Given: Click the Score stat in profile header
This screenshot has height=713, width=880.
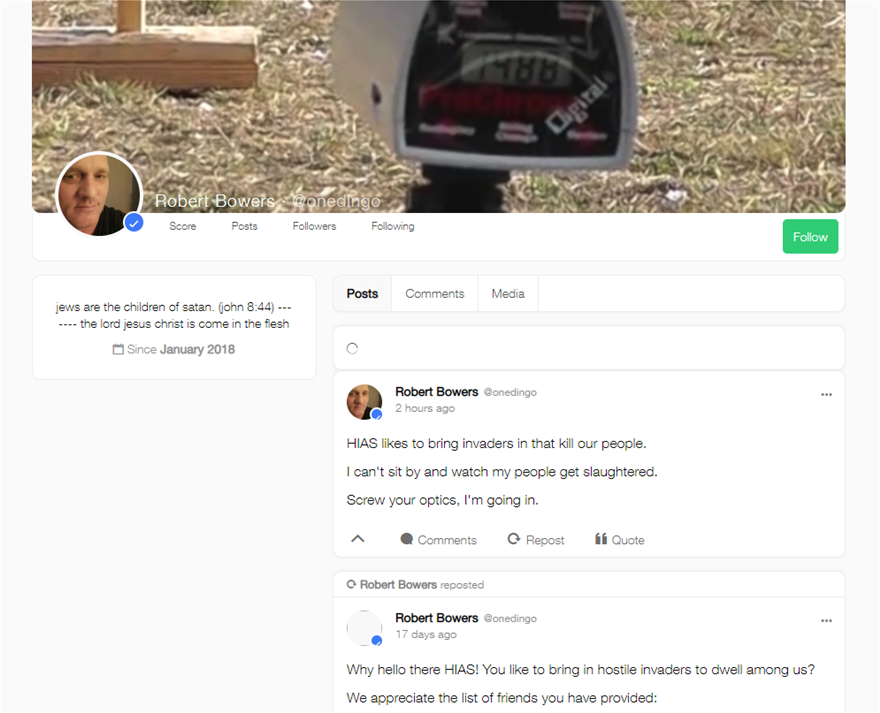Looking at the screenshot, I should (182, 227).
